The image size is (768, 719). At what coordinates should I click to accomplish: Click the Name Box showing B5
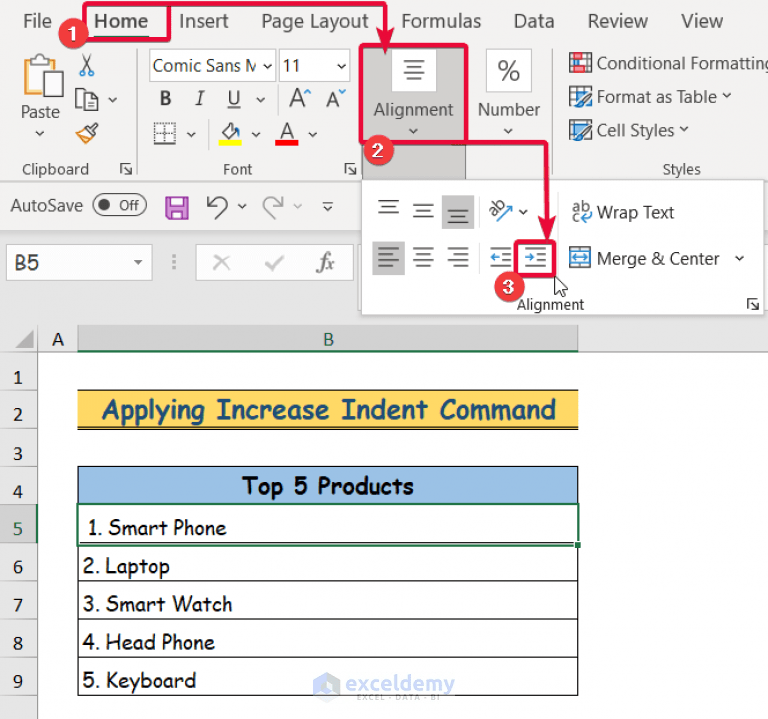point(79,263)
